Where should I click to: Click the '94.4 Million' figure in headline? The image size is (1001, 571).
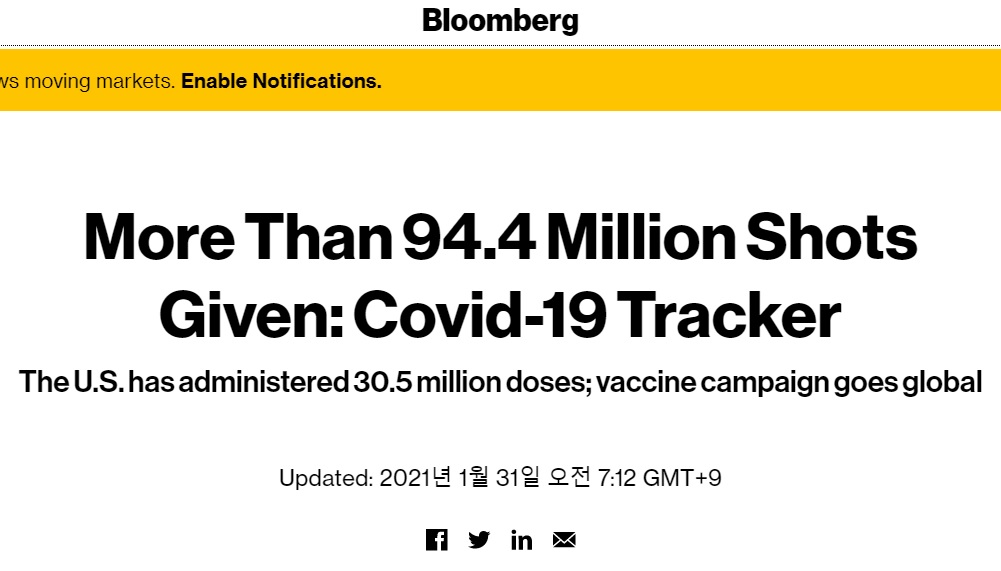pyautogui.click(x=568, y=238)
